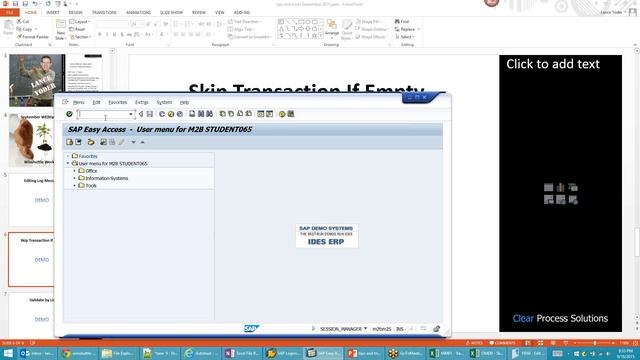640x360 pixels.
Task: Open SESSION_MANAGER dropdown in SAP status bar
Action: click(x=365, y=329)
